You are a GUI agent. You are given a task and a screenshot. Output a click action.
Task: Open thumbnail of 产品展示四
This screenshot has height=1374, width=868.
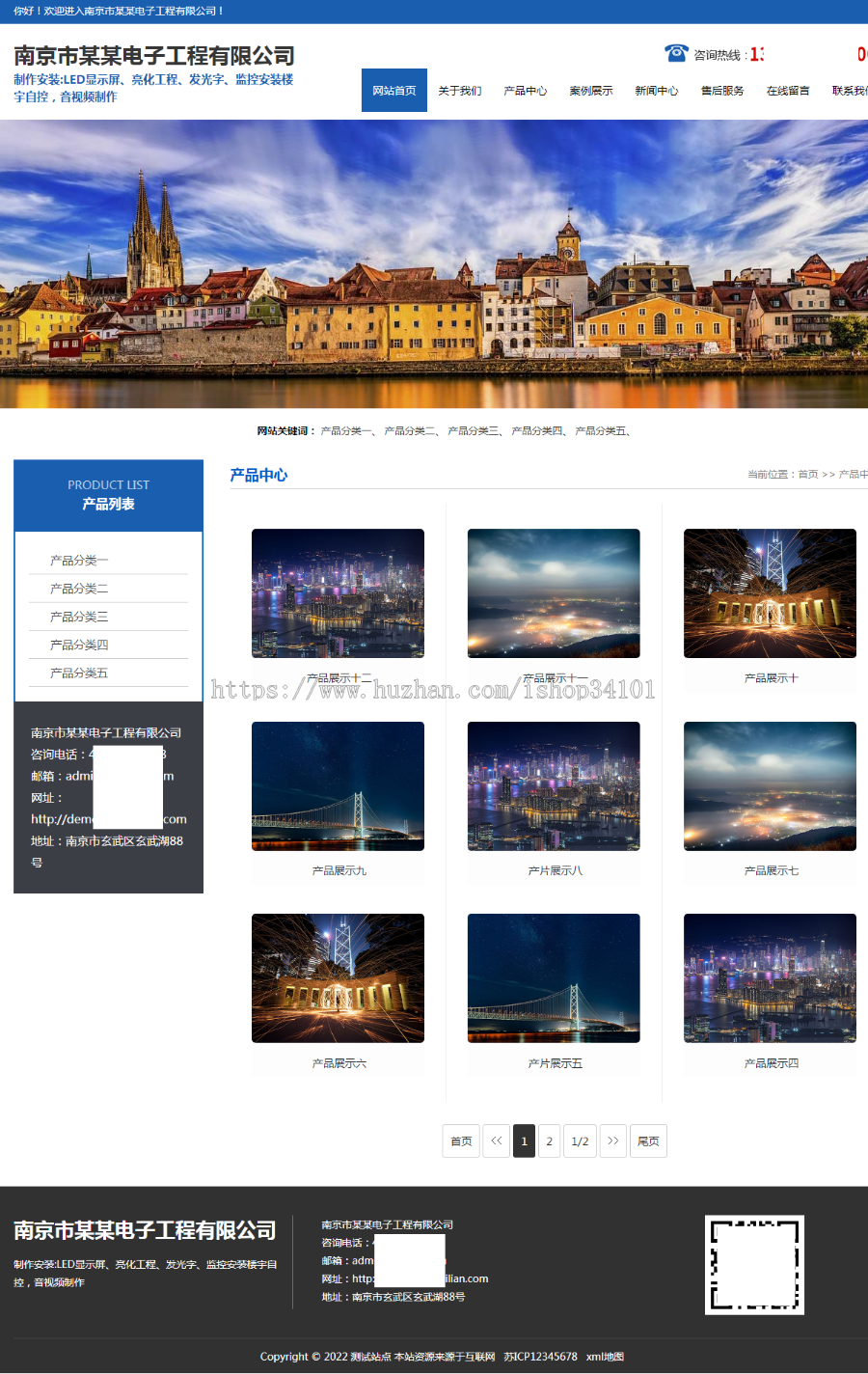770,978
